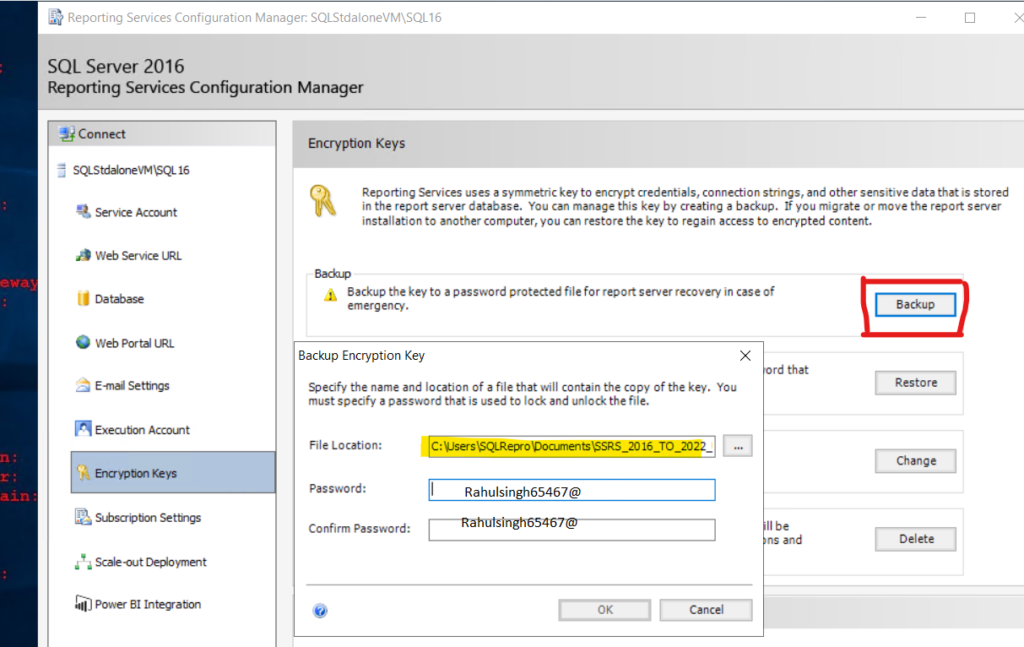Click the Scale-out Deployment icon

pyautogui.click(x=83, y=561)
